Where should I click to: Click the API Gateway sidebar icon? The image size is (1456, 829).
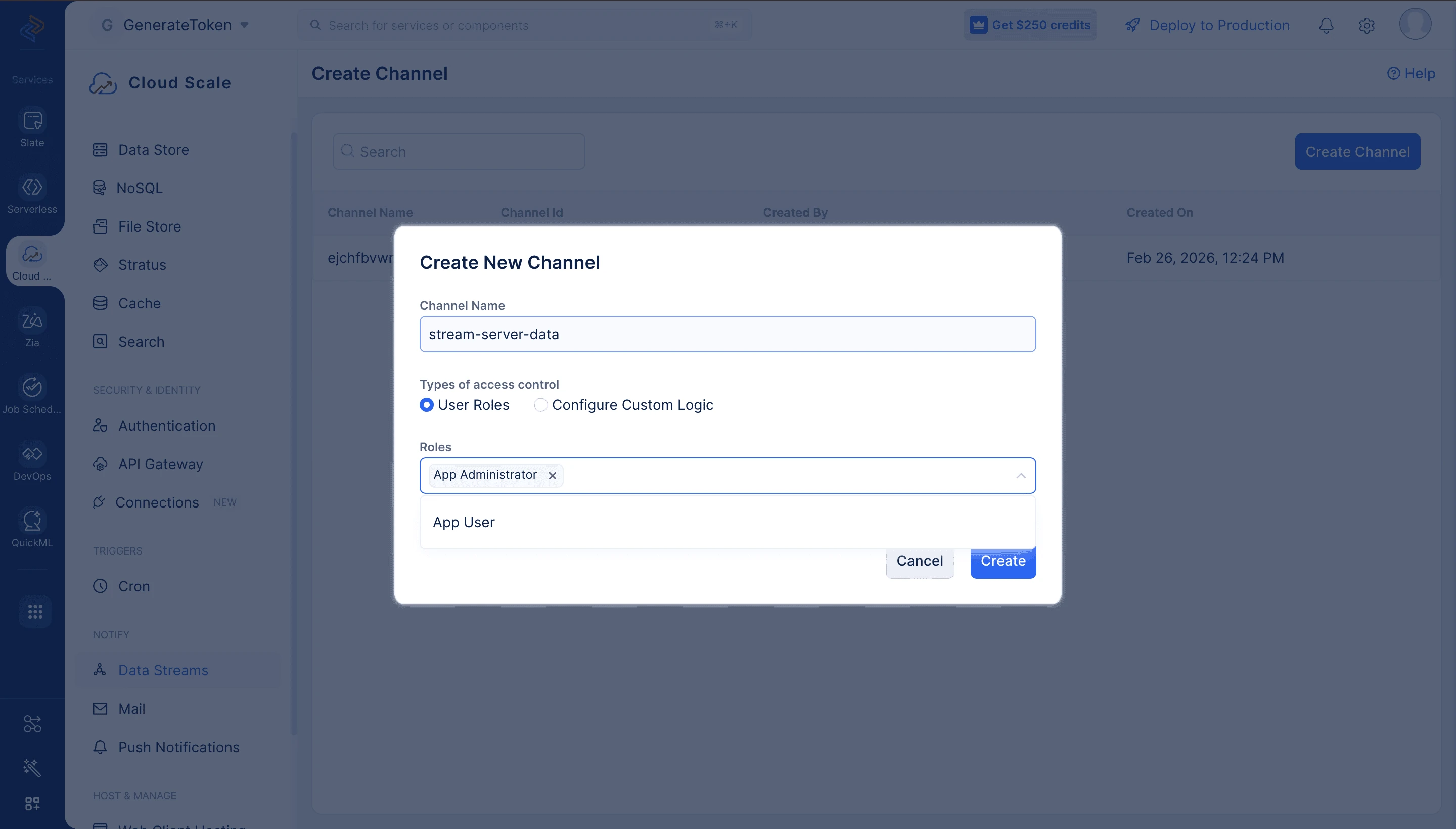click(100, 464)
